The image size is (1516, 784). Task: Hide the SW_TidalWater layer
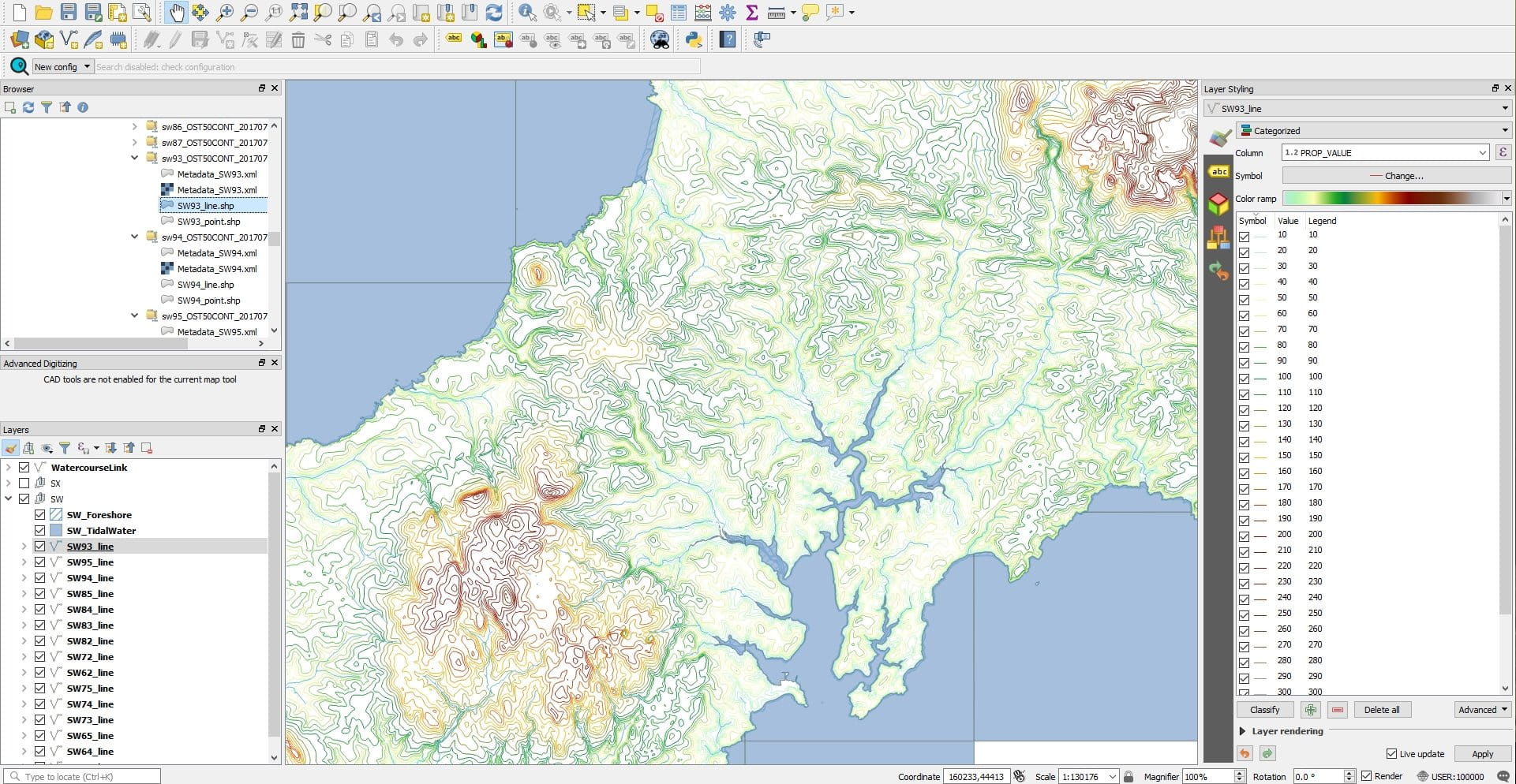40,530
